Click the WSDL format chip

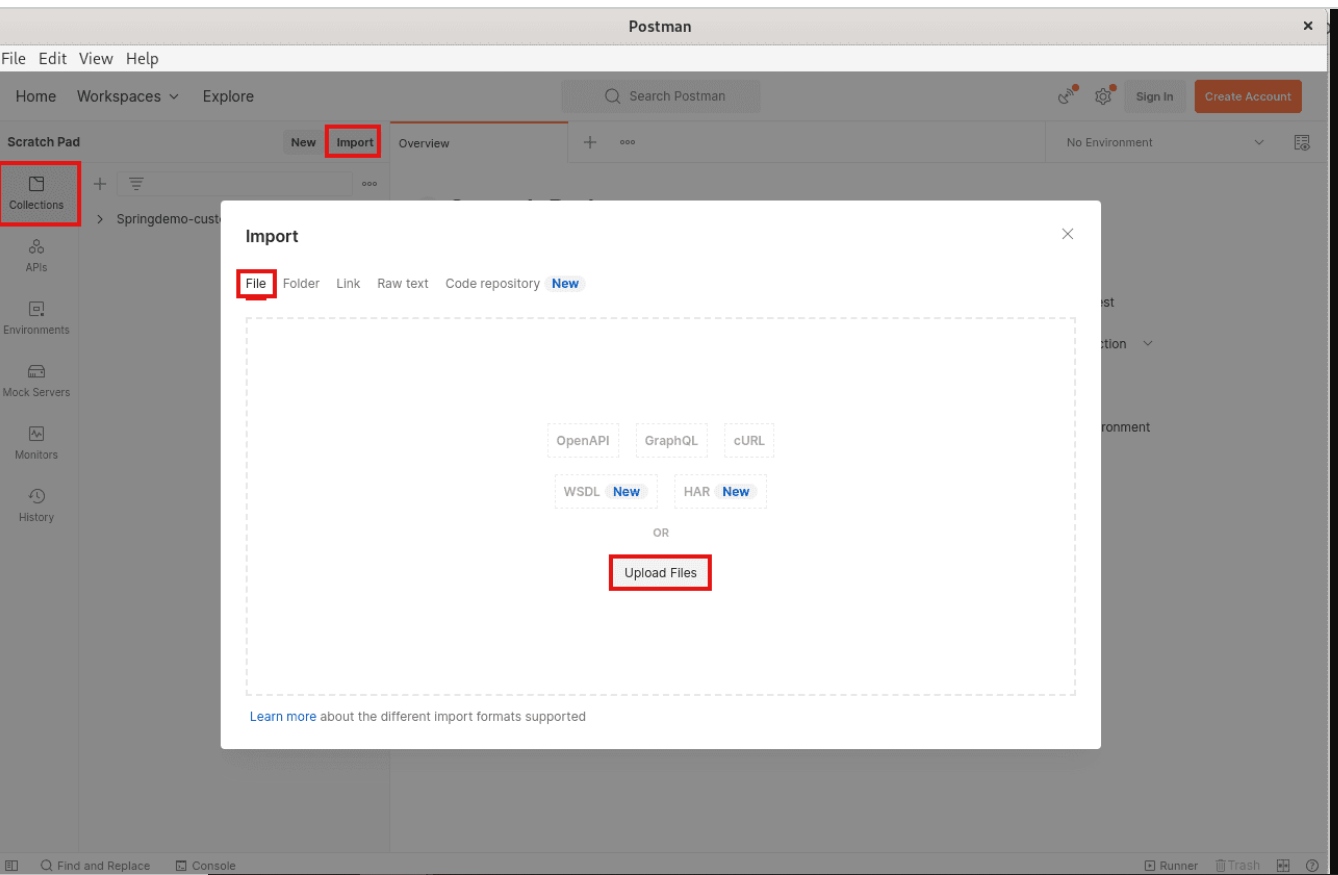pyautogui.click(x=605, y=491)
